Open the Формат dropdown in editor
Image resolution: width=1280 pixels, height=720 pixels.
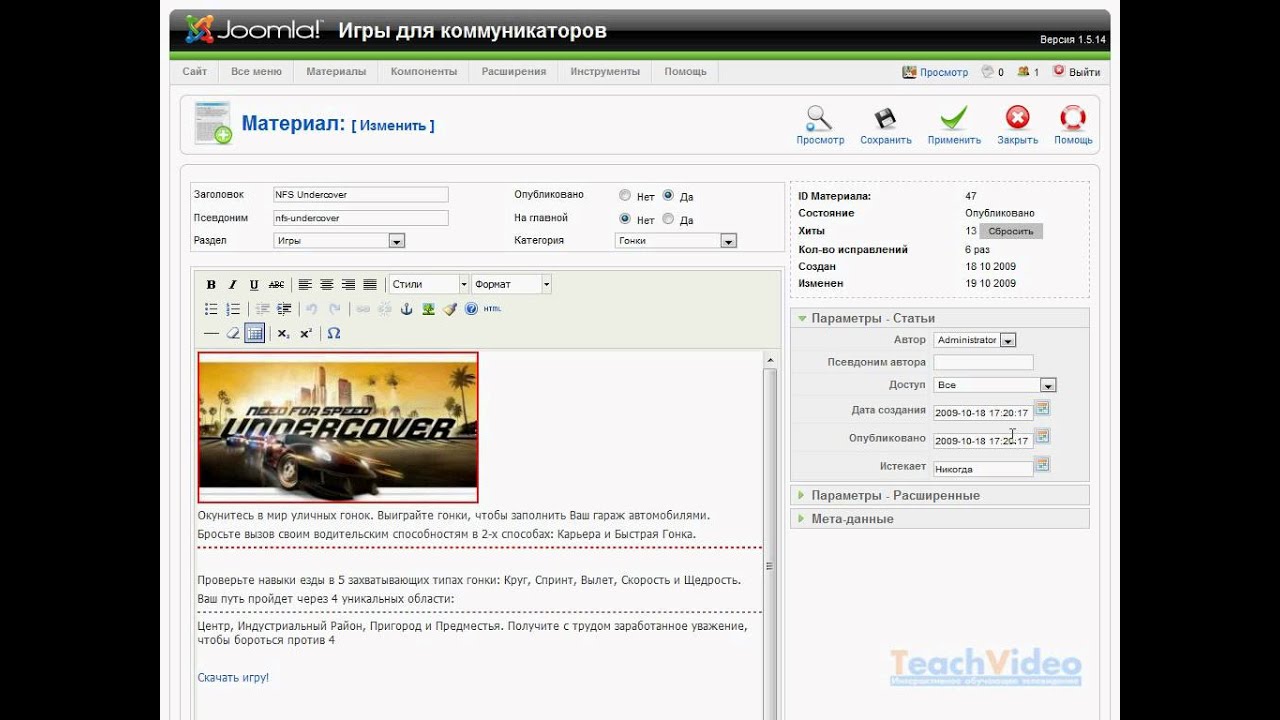point(511,285)
